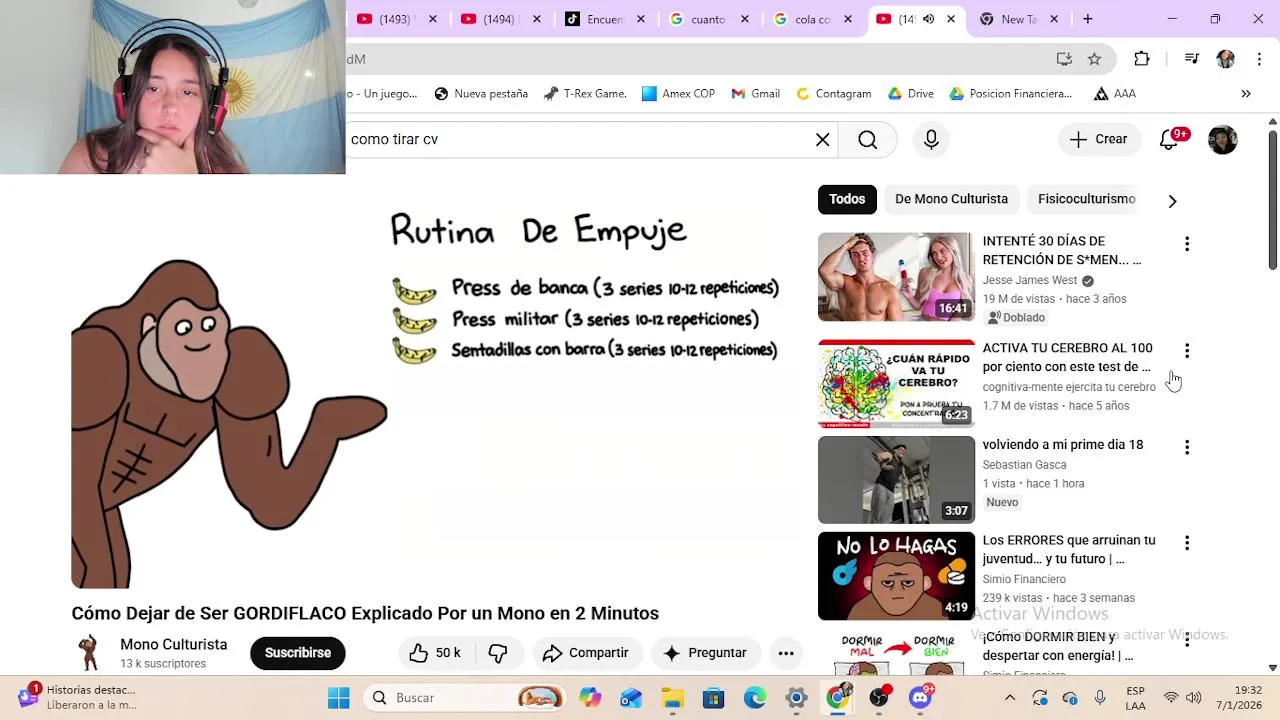
Task: Select the Todos filter chip
Action: [847, 199]
